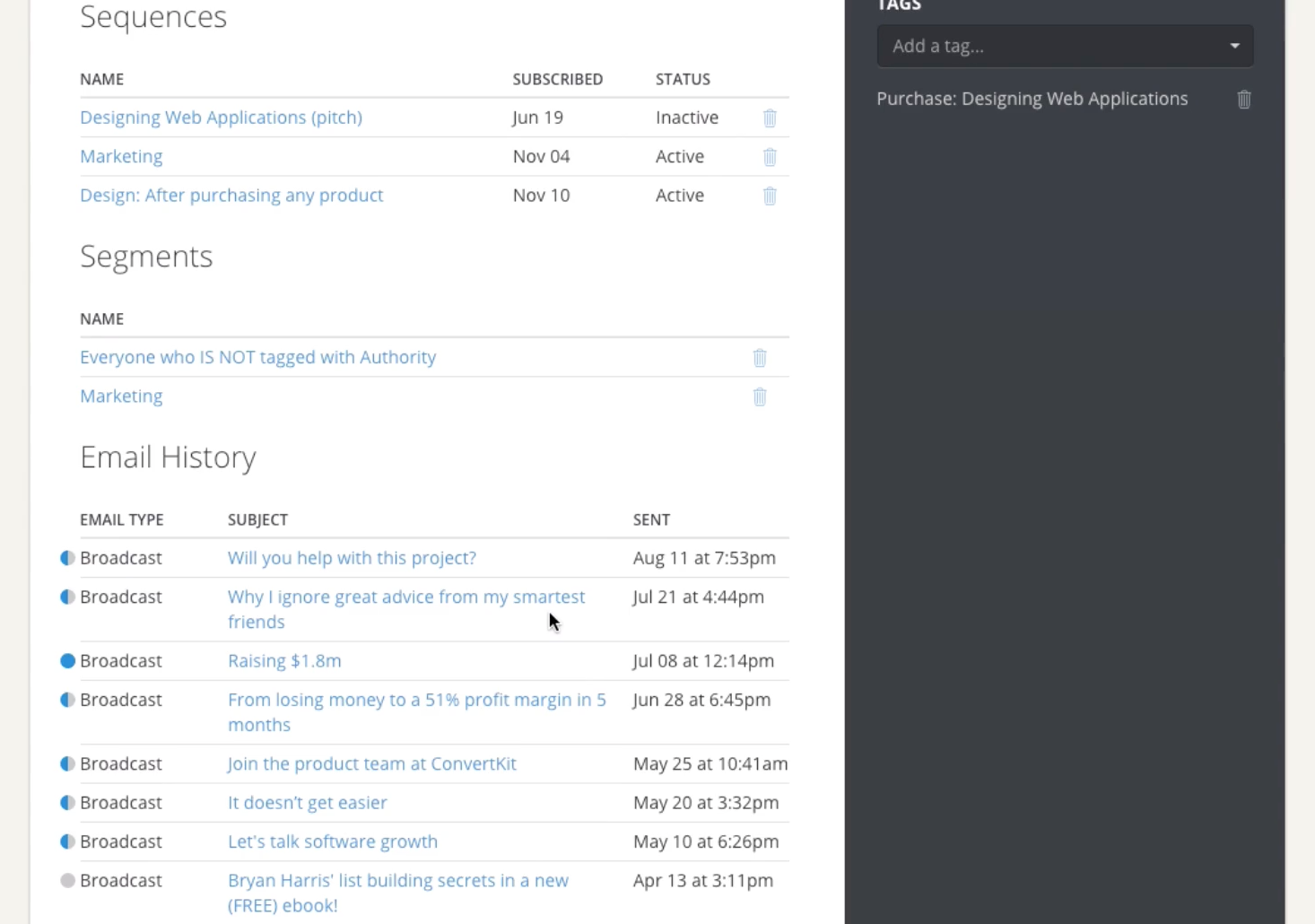Open Design: After purchasing any product link
This screenshot has height=924, width=1315.
pos(231,196)
